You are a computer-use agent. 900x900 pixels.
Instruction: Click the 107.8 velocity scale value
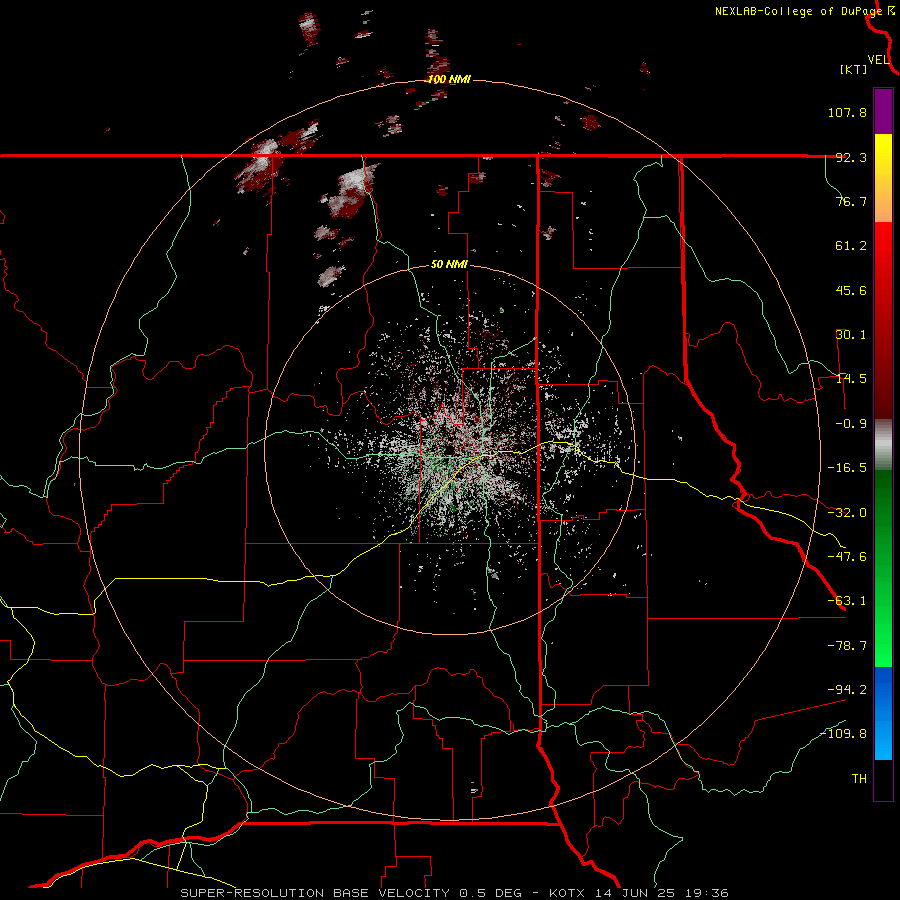pyautogui.click(x=847, y=112)
